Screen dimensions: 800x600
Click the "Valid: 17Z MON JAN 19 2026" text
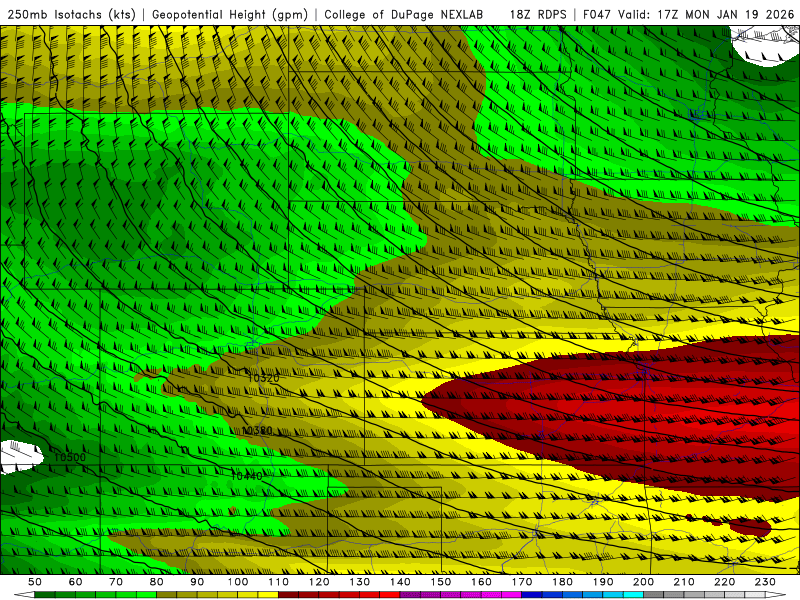pyautogui.click(x=706, y=14)
